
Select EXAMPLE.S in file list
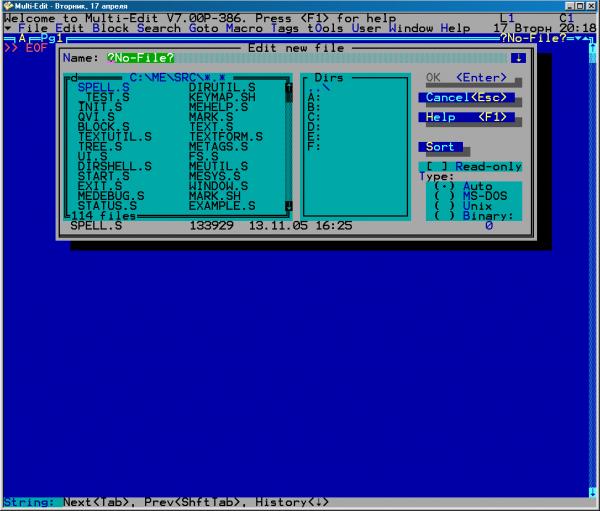222,206
